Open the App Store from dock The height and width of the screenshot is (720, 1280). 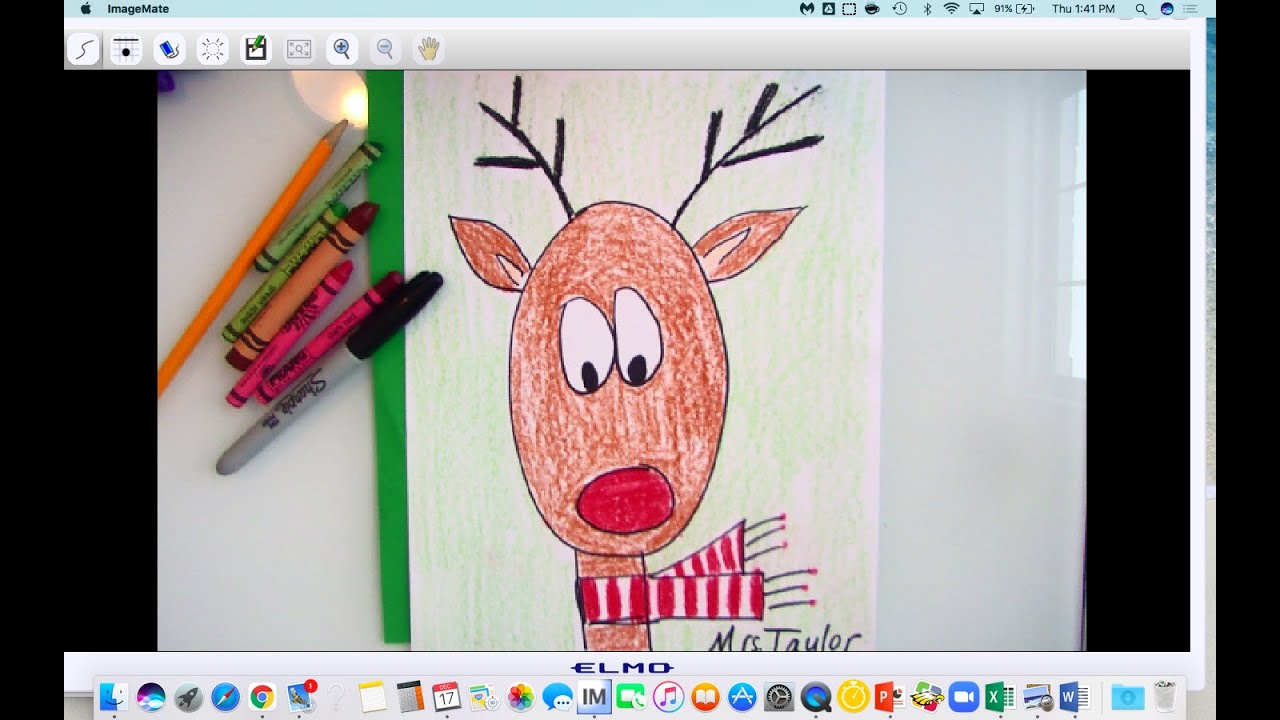pyautogui.click(x=742, y=696)
